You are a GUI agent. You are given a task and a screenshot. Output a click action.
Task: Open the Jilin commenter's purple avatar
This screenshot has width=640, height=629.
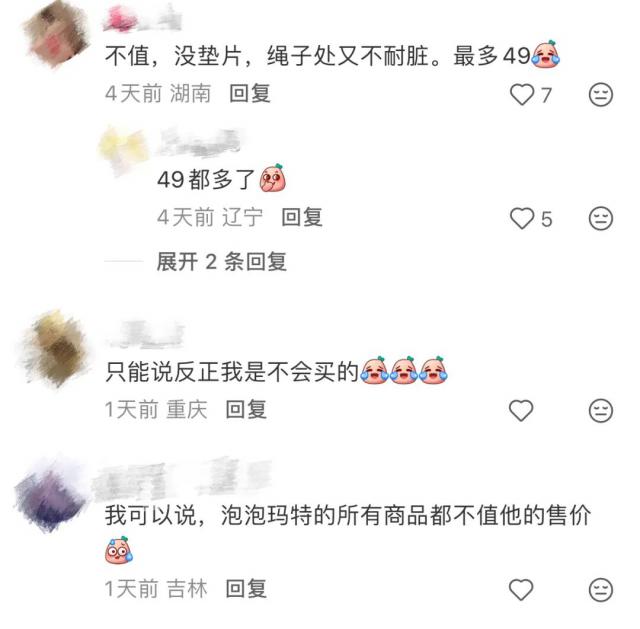coord(51,496)
